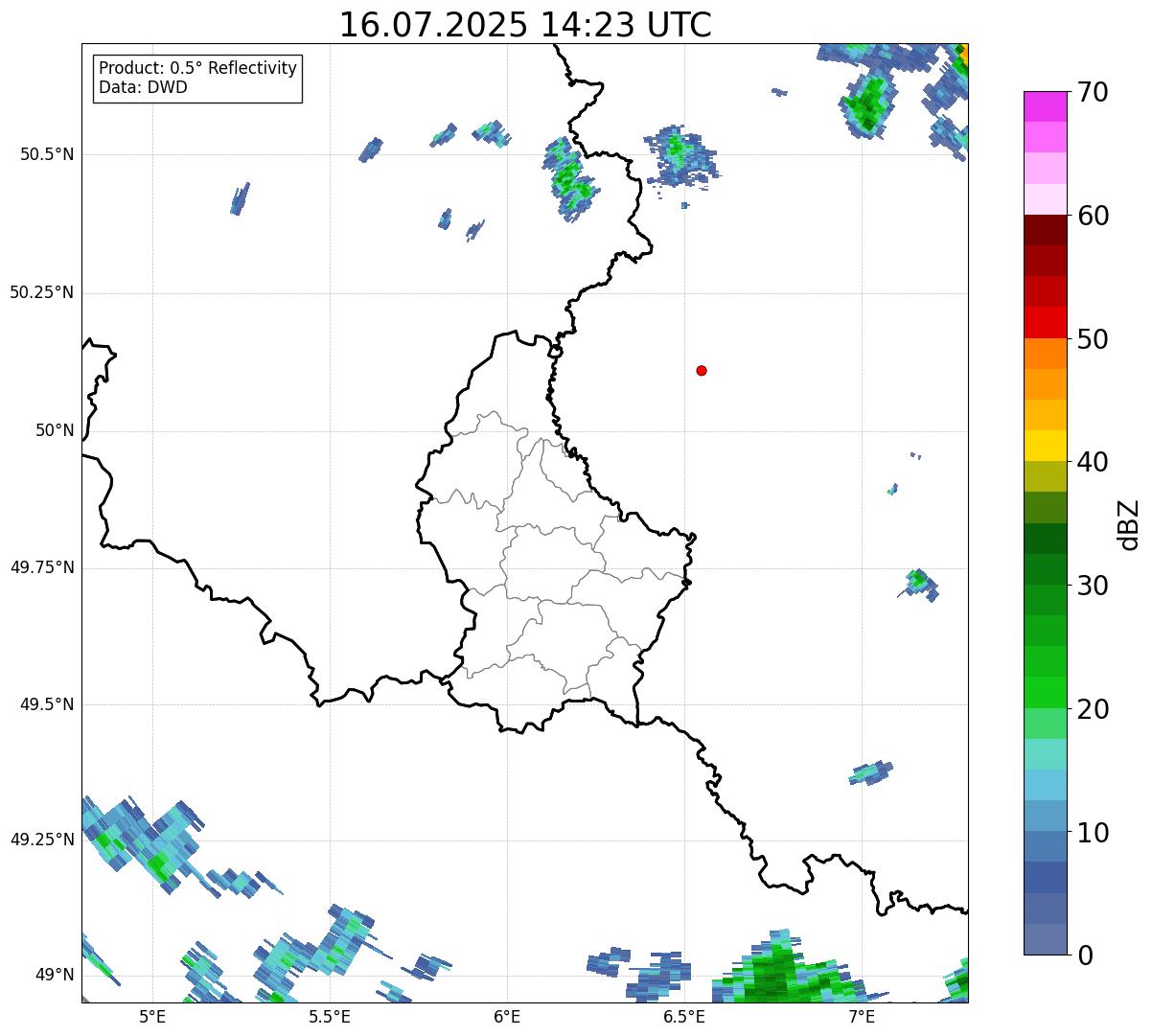
Task: Pick the bright red colorbar swatch
Action: [x=1045, y=323]
